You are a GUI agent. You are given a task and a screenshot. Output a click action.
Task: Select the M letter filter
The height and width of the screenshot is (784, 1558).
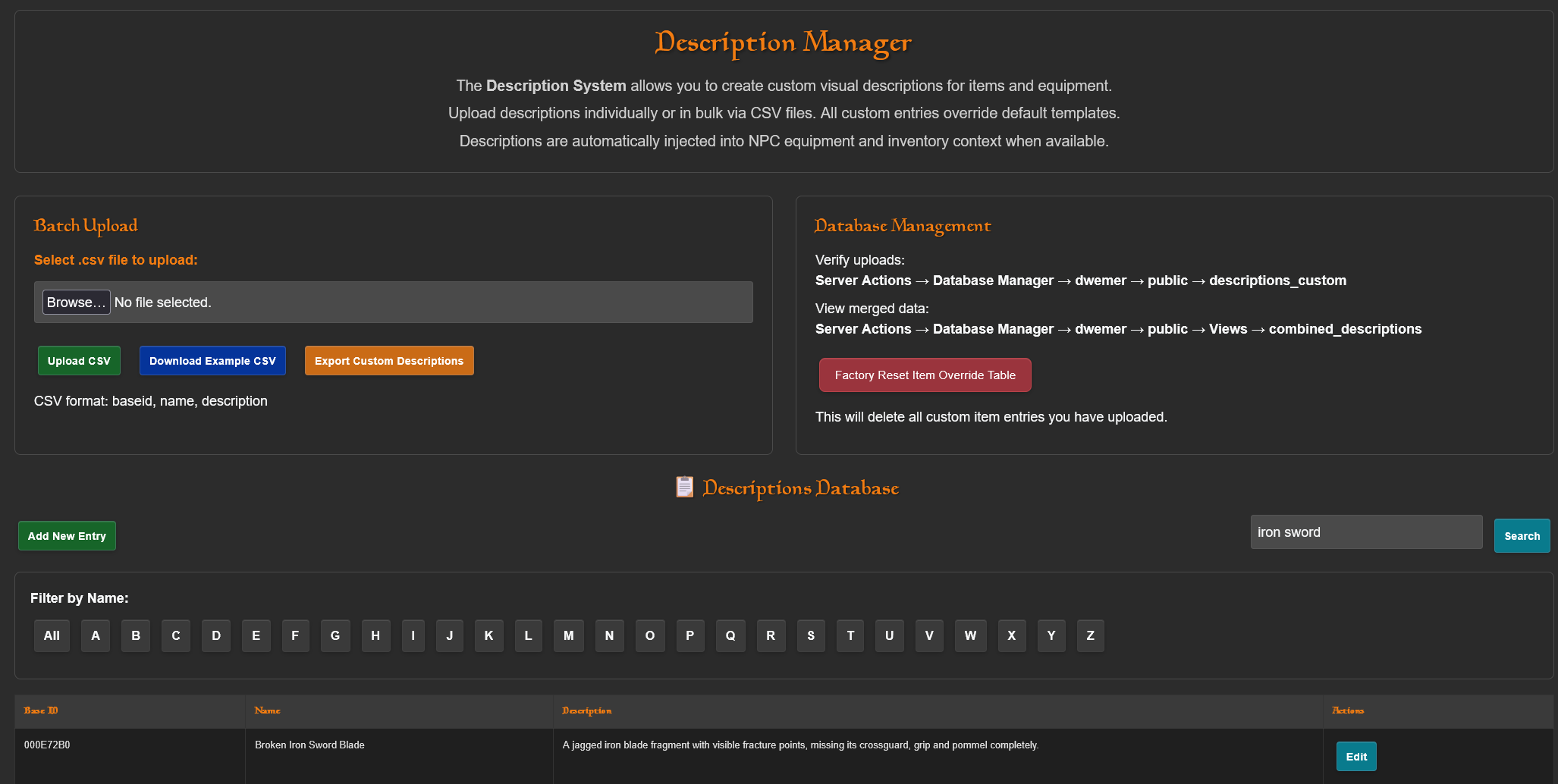(x=568, y=635)
